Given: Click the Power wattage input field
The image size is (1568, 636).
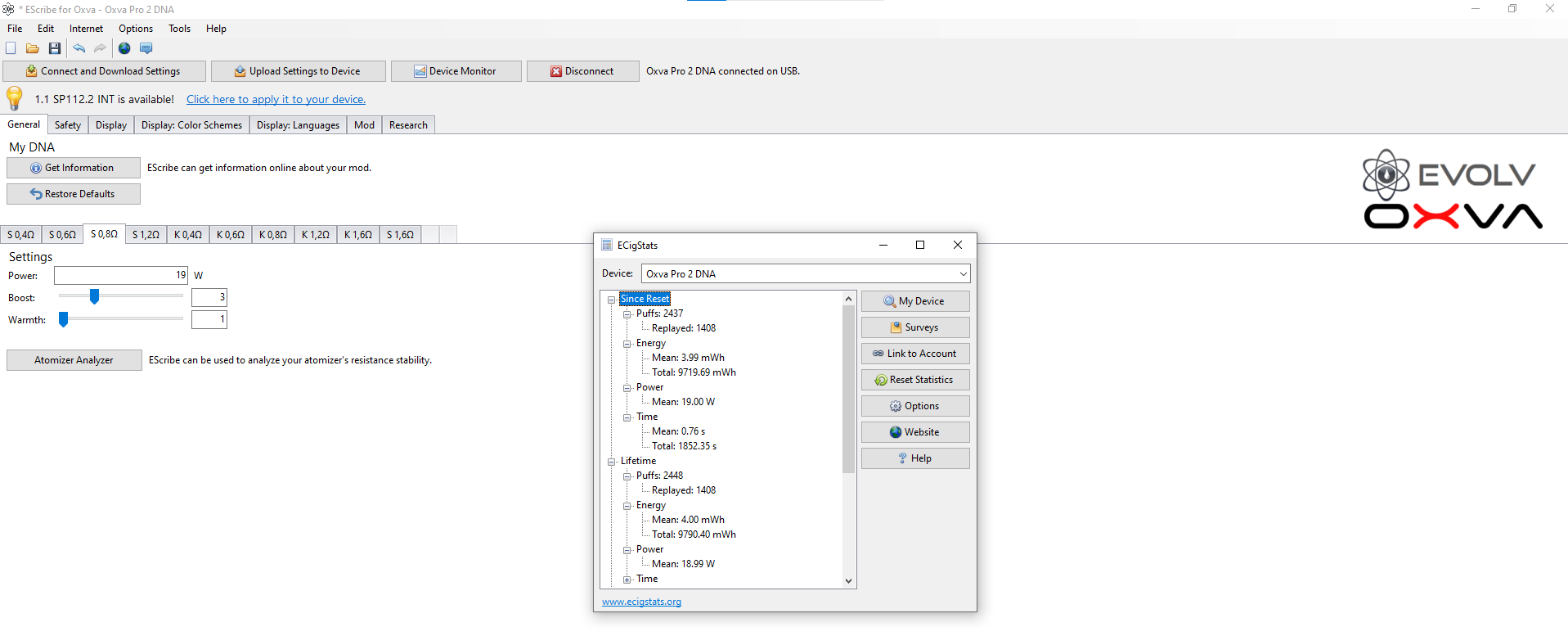Looking at the screenshot, I should [x=121, y=275].
